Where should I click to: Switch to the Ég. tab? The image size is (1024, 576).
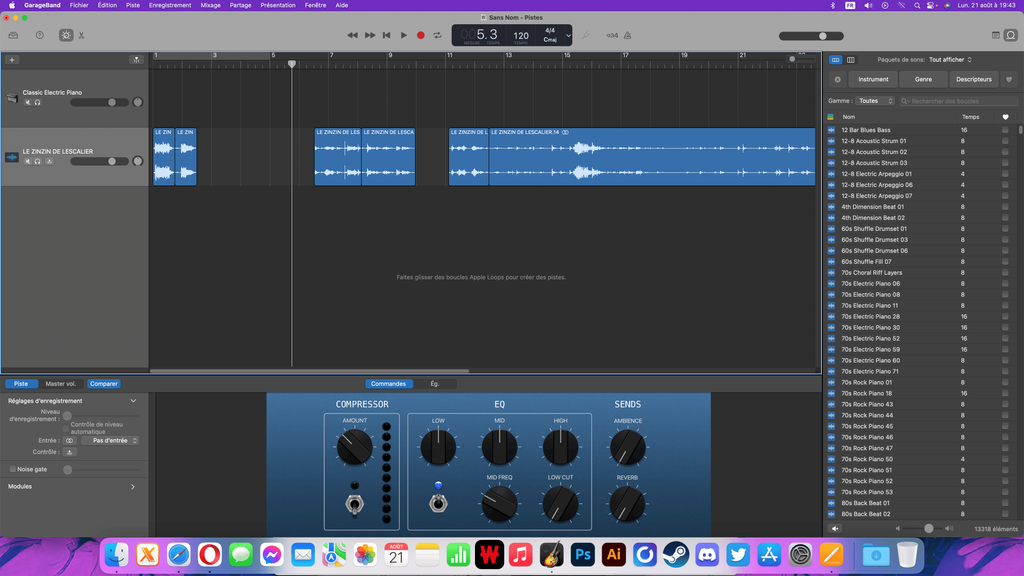tap(435, 384)
